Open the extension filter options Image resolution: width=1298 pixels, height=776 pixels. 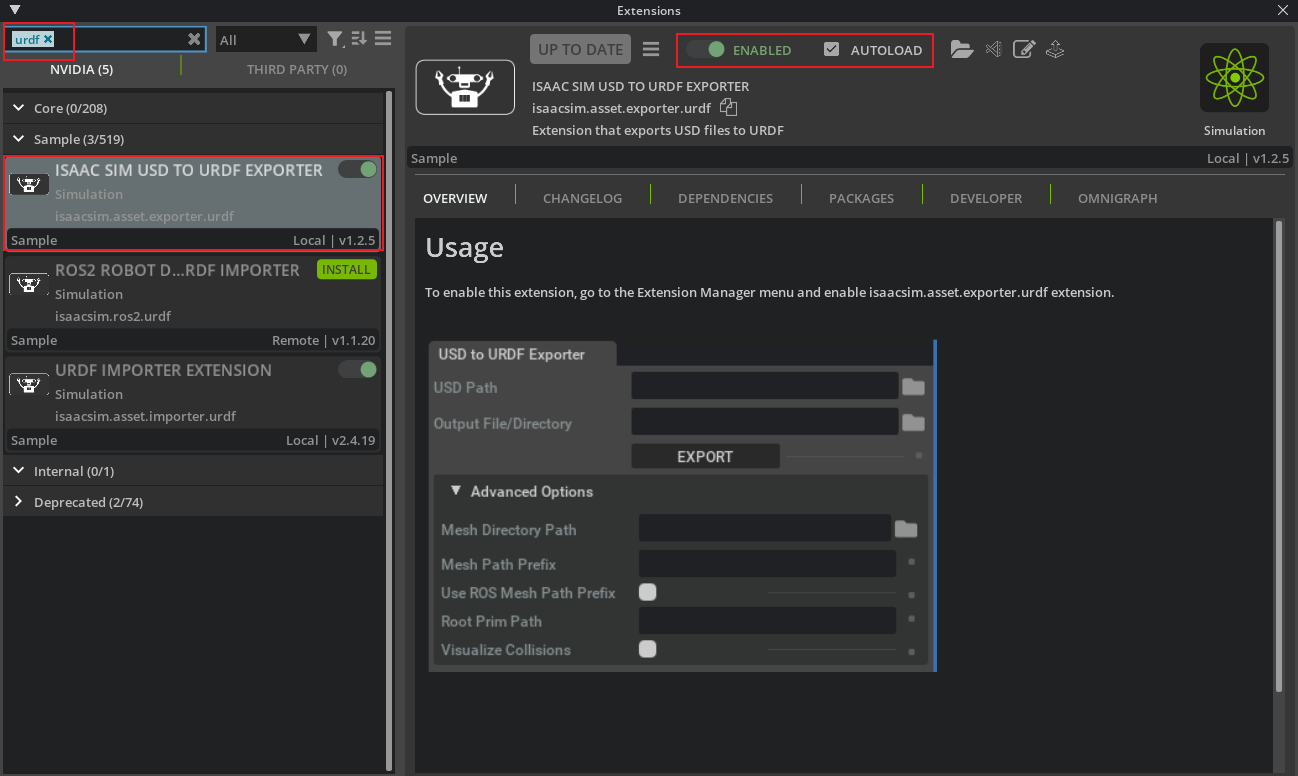tap(335, 39)
